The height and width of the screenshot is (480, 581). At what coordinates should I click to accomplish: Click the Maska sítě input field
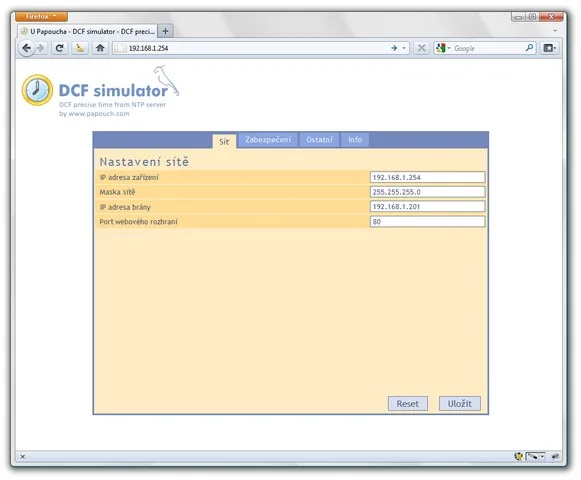pyautogui.click(x=427, y=192)
